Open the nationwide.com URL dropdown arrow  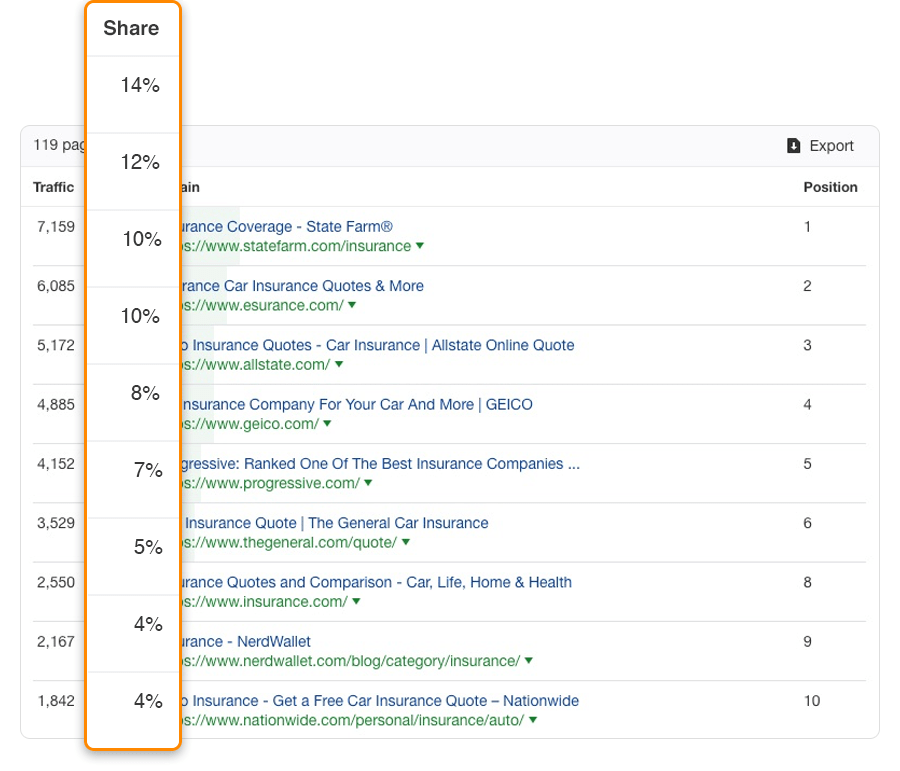pyautogui.click(x=533, y=720)
